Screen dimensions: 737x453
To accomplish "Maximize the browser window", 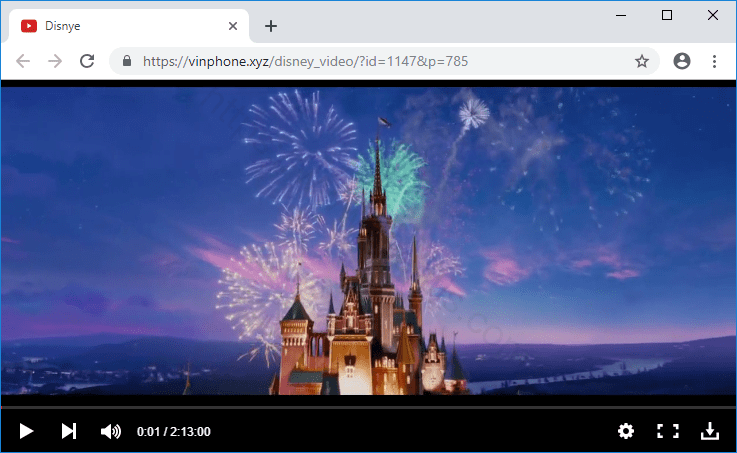I will [667, 15].
